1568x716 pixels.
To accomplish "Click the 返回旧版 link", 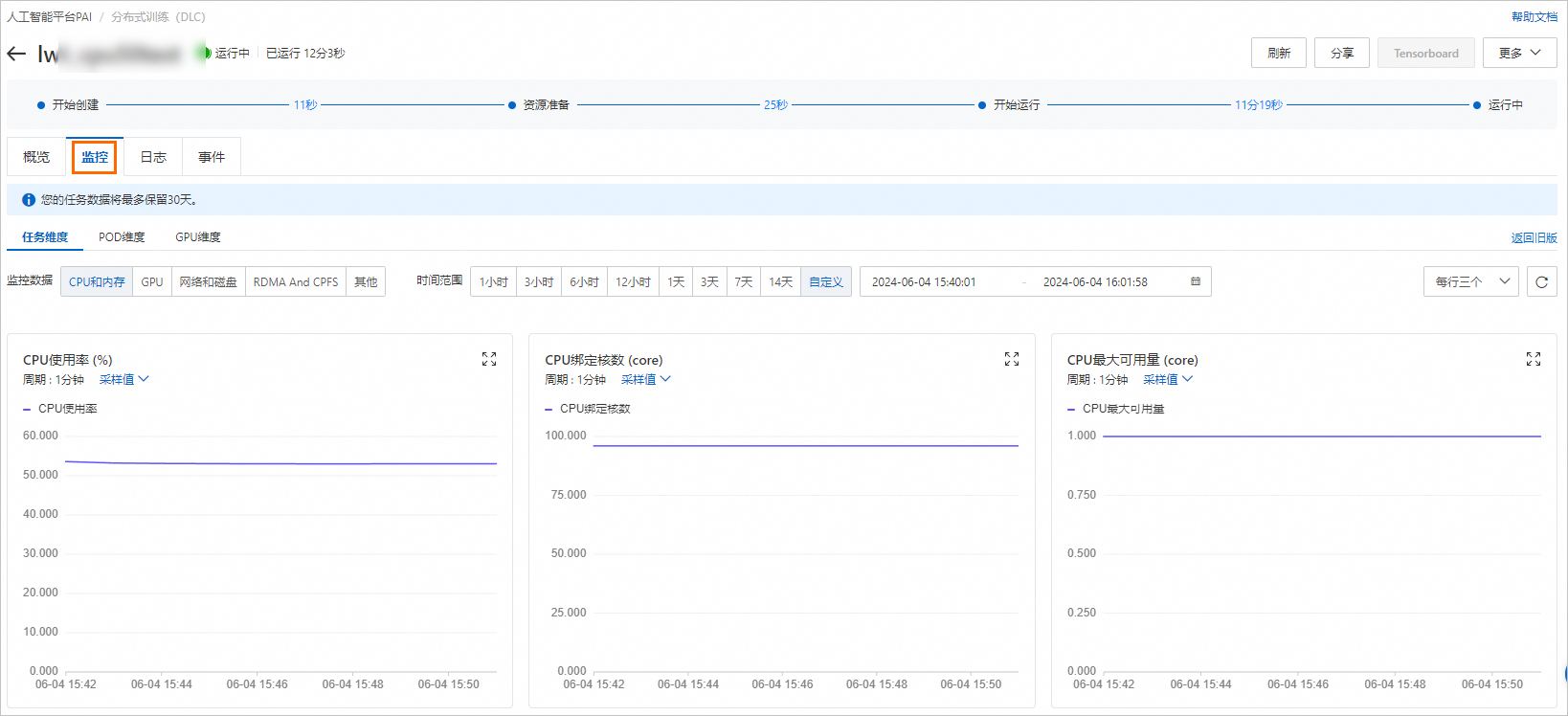I will (1534, 237).
